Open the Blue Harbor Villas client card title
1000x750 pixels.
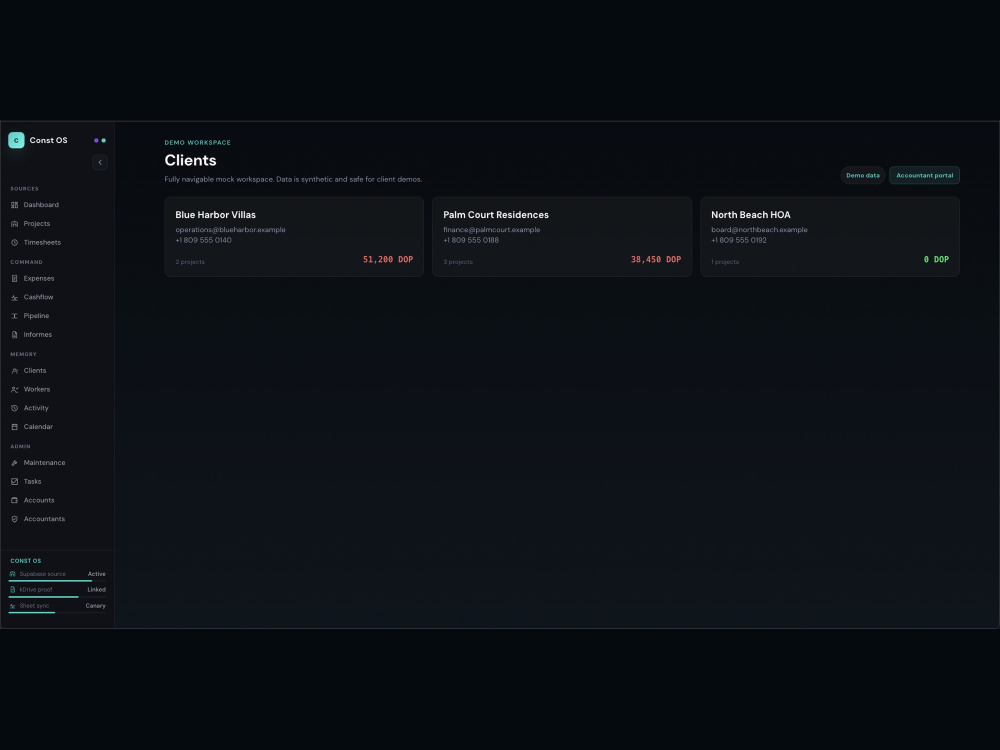point(216,215)
